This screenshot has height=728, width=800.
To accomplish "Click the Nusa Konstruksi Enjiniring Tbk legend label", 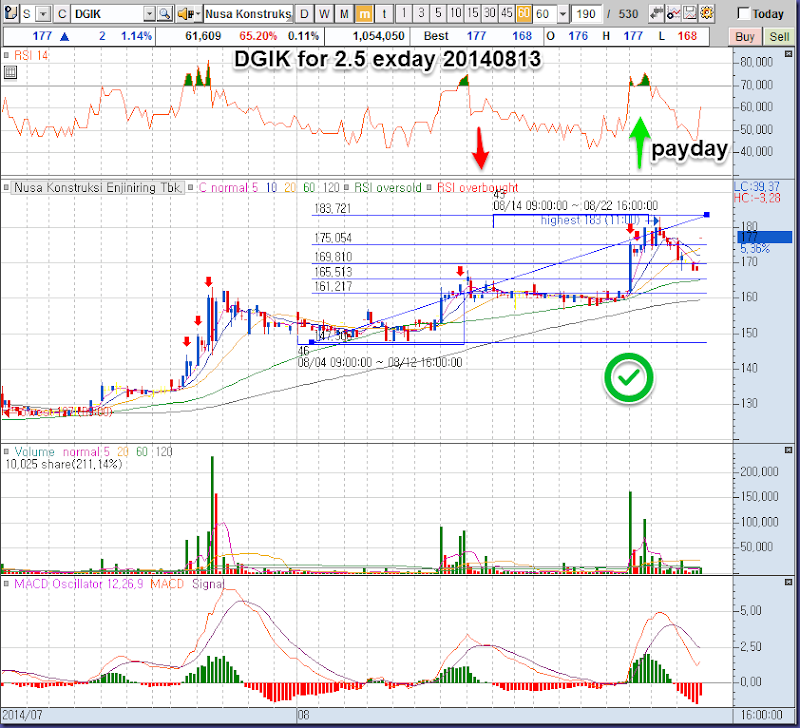I will point(97,188).
